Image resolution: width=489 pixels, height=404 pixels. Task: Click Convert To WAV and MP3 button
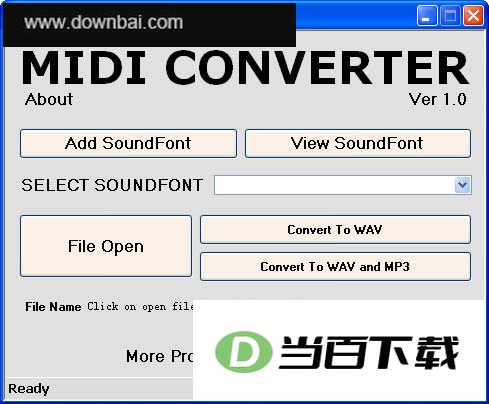(x=335, y=267)
